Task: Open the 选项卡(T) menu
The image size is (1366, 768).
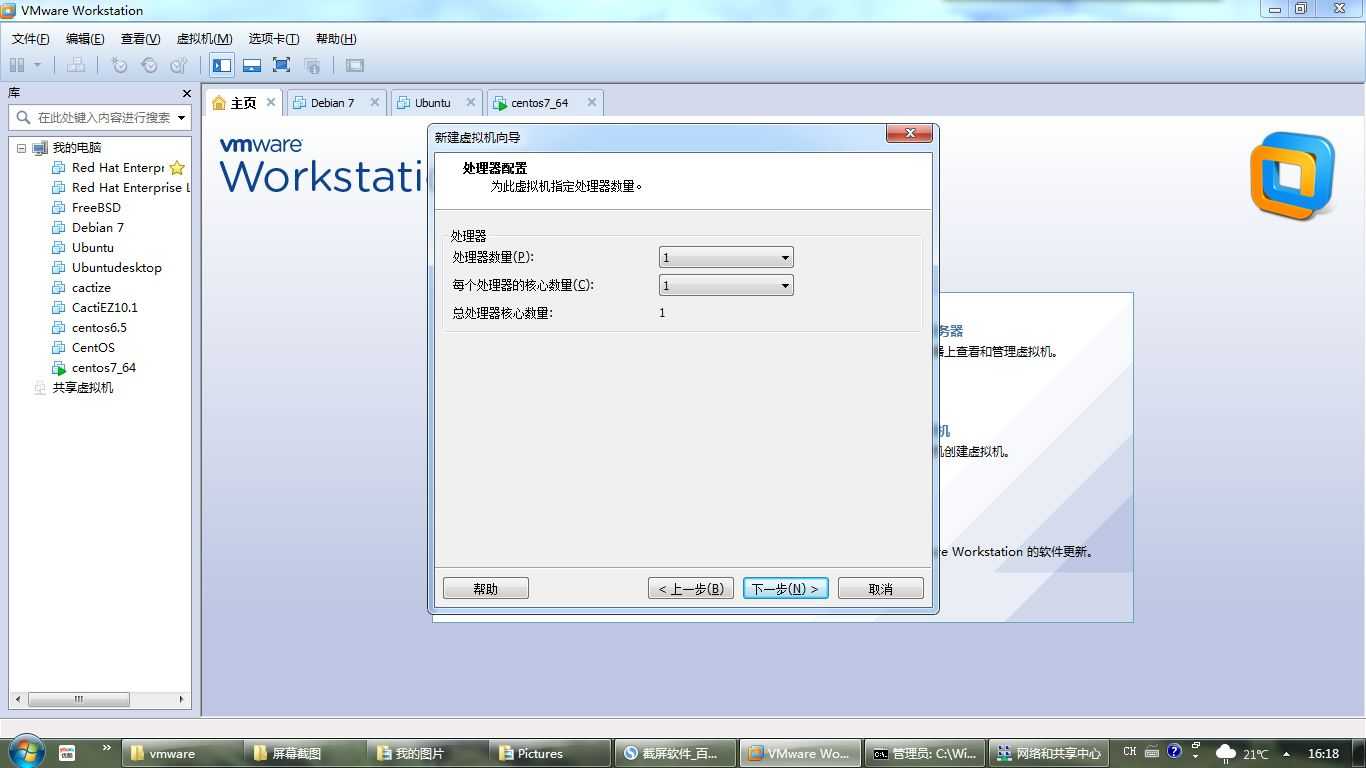Action: coord(274,39)
